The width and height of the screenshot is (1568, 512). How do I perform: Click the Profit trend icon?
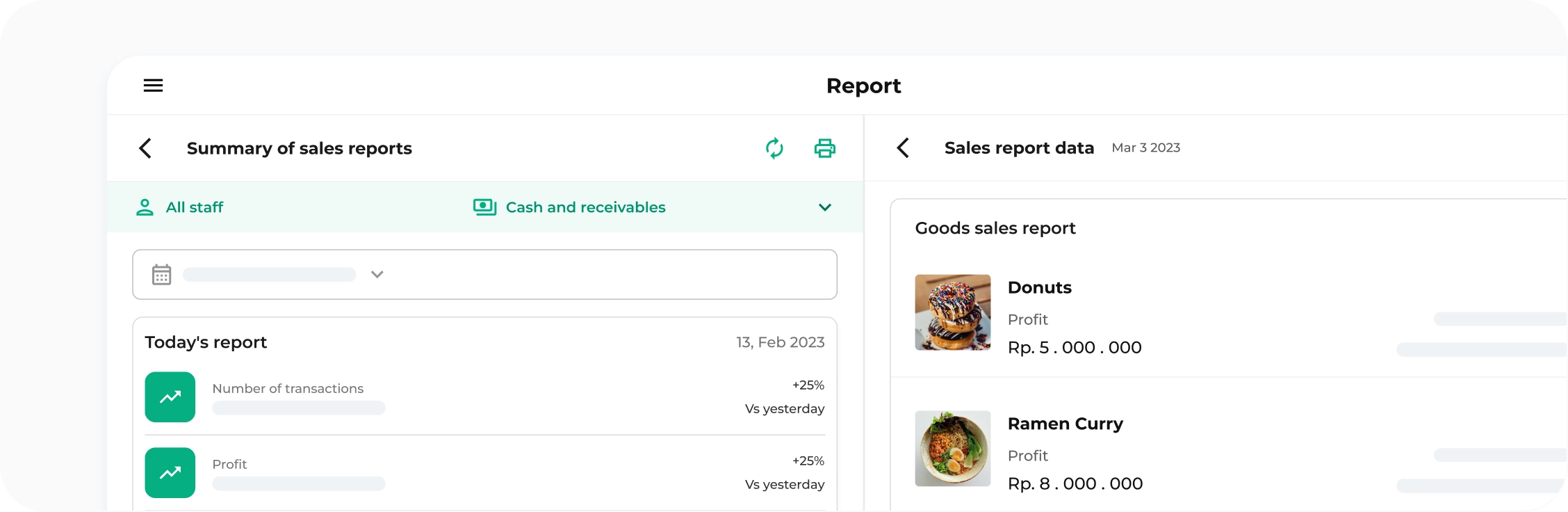click(x=170, y=472)
